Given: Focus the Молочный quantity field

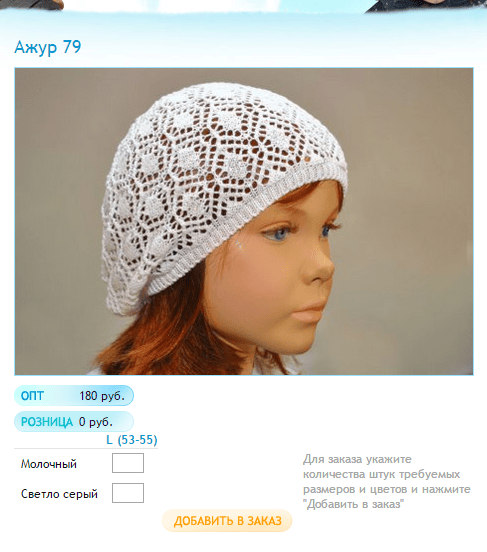Looking at the screenshot, I should tap(128, 463).
